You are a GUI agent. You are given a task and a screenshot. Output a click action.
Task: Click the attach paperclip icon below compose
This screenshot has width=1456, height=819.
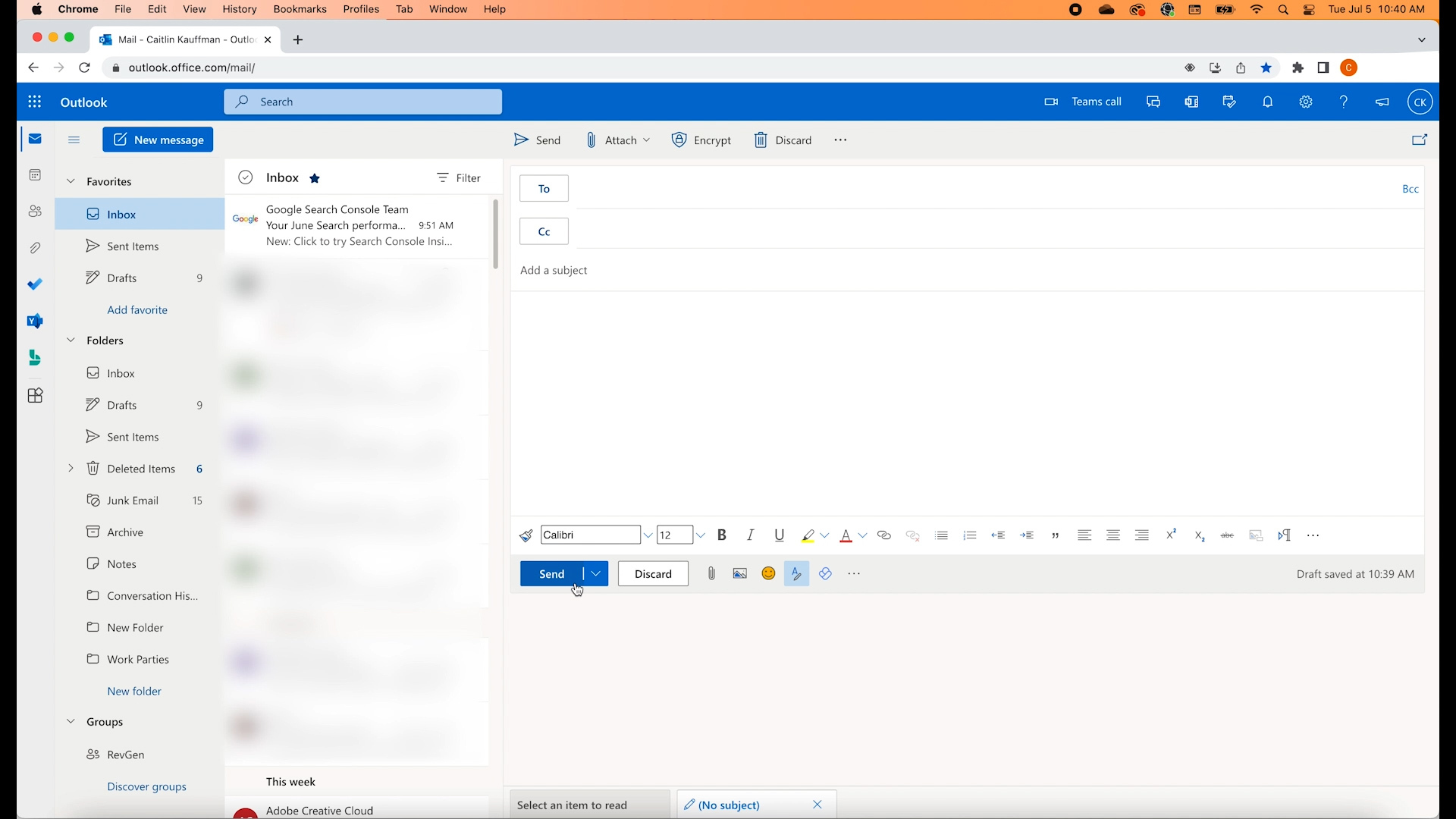tap(711, 573)
